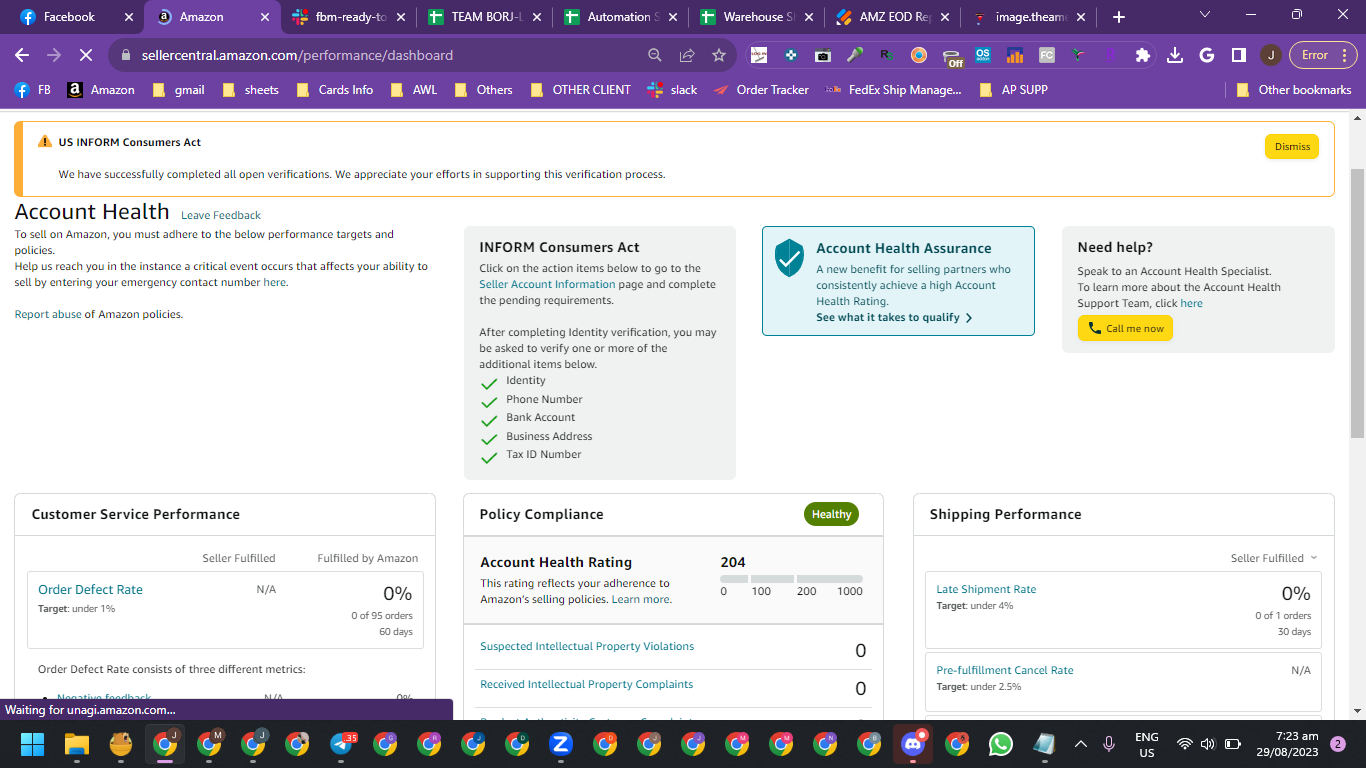This screenshot has width=1366, height=768.
Task: Open the green microphone extension
Action: 855,56
